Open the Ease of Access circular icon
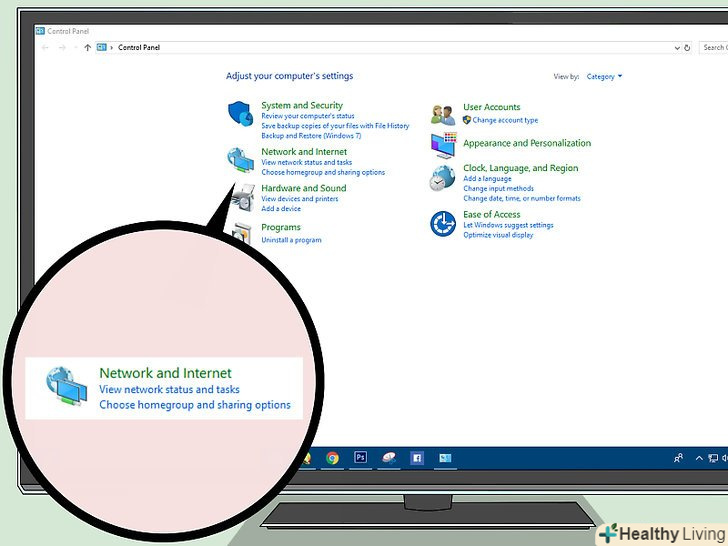The width and height of the screenshot is (728, 546). [442, 223]
